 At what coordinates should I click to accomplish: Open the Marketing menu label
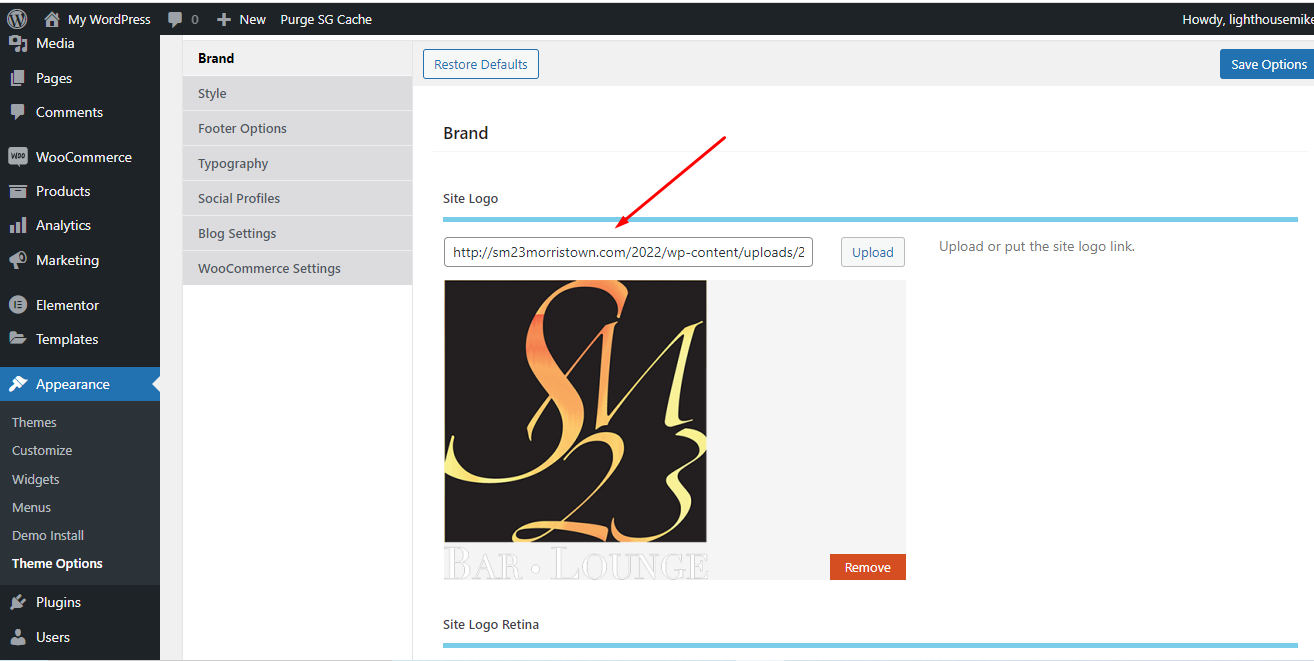click(67, 260)
